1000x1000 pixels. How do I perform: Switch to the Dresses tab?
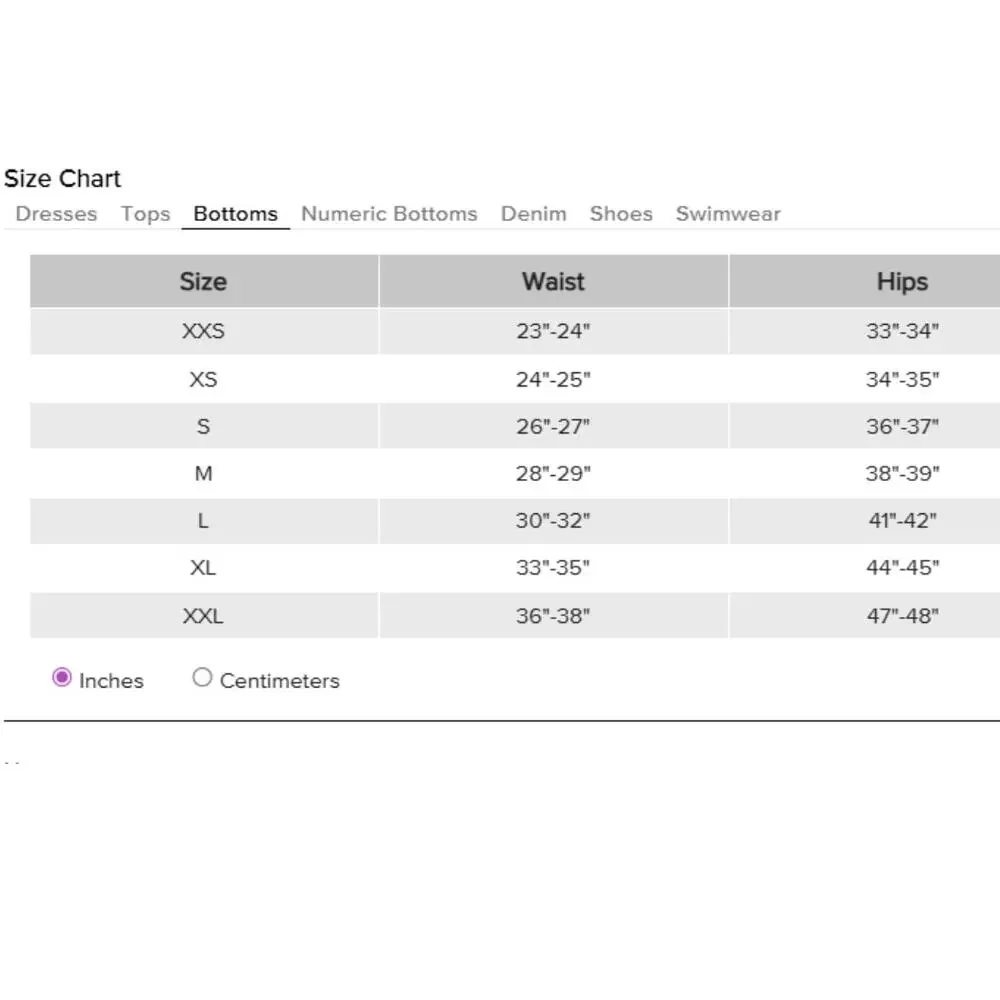[x=56, y=214]
